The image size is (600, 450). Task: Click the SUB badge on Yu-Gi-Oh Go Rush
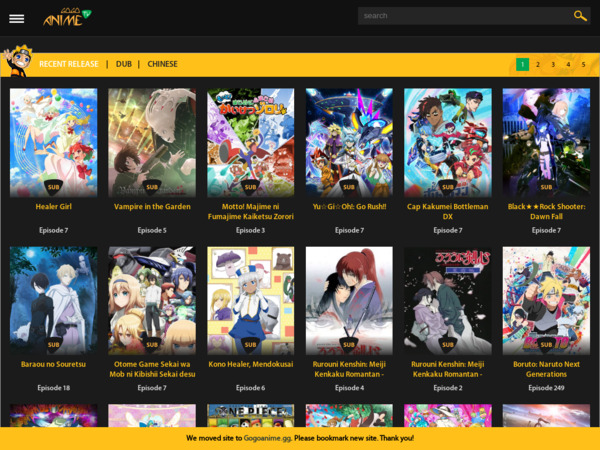[349, 187]
